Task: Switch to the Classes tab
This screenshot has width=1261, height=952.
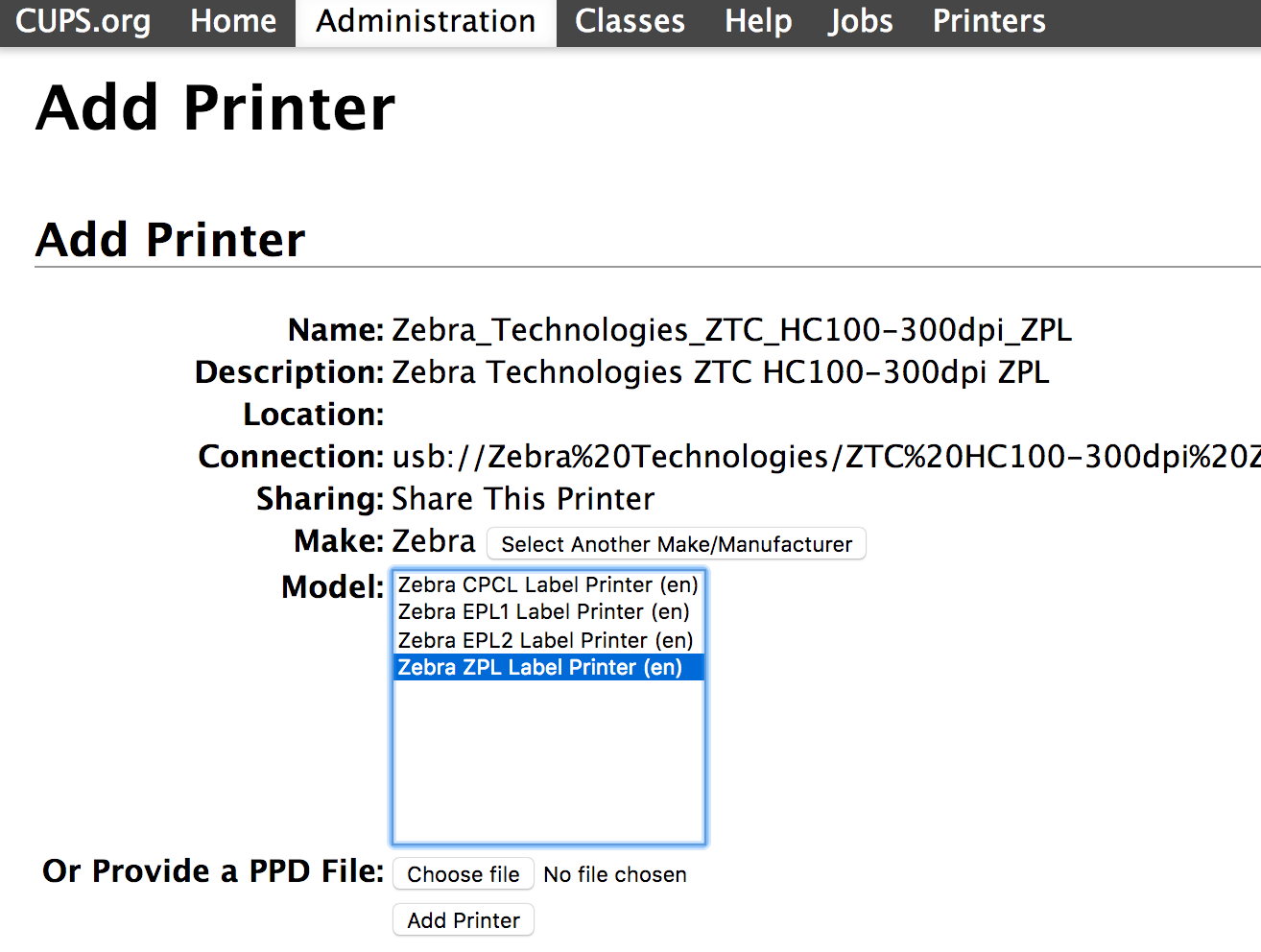Action: coord(630,21)
